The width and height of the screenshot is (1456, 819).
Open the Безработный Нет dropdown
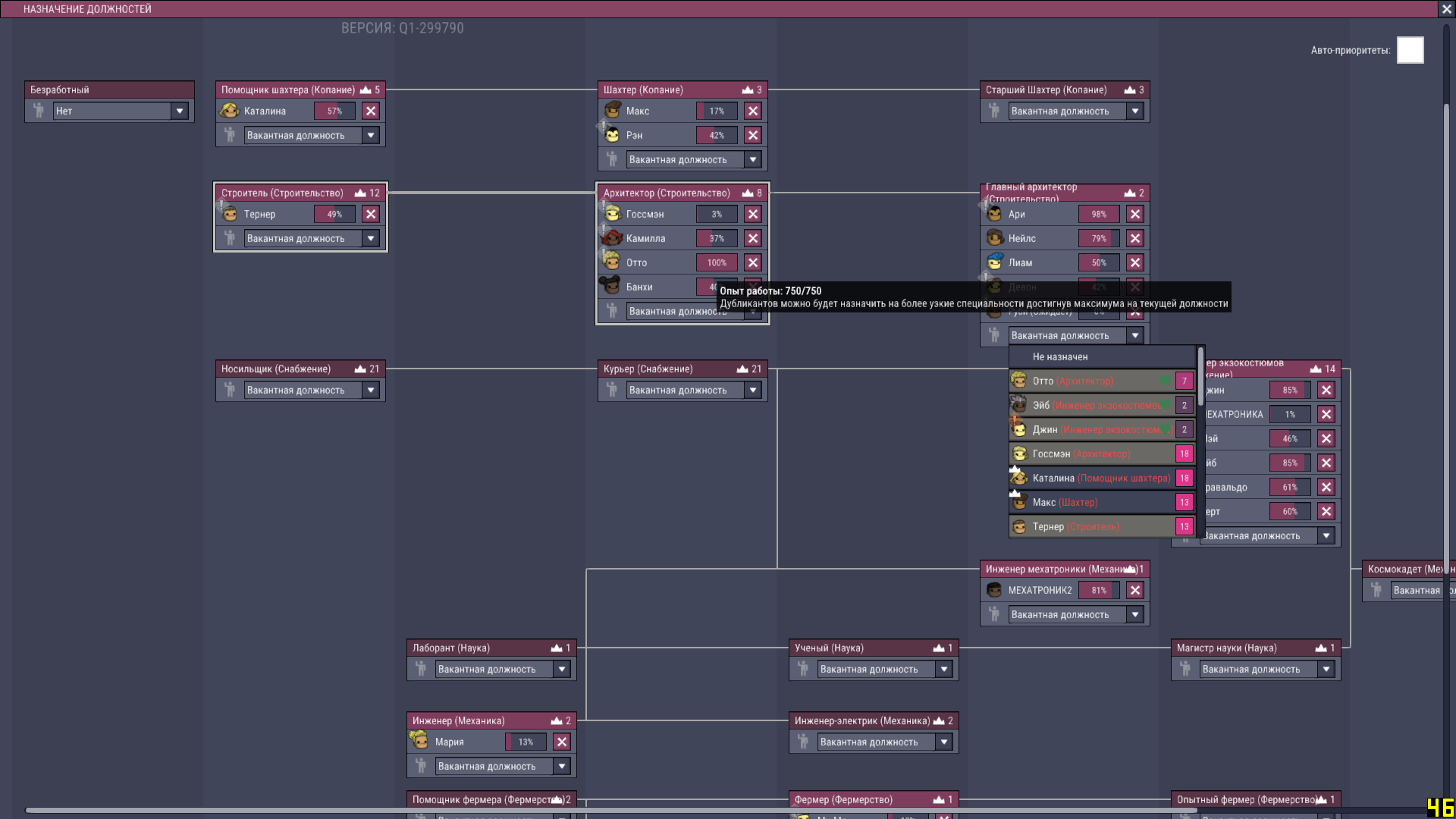click(x=180, y=111)
